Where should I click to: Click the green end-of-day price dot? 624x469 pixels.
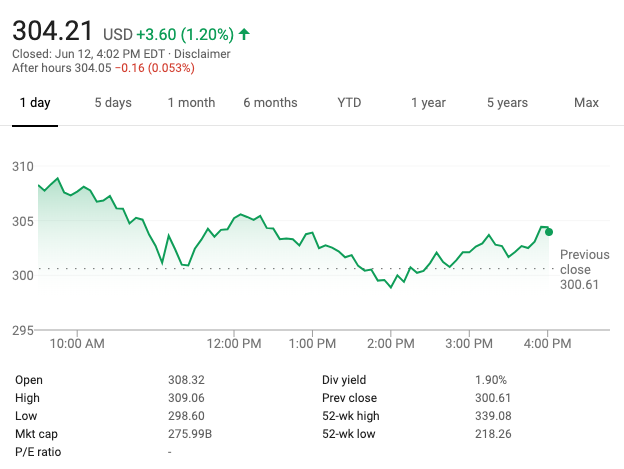coord(549,232)
